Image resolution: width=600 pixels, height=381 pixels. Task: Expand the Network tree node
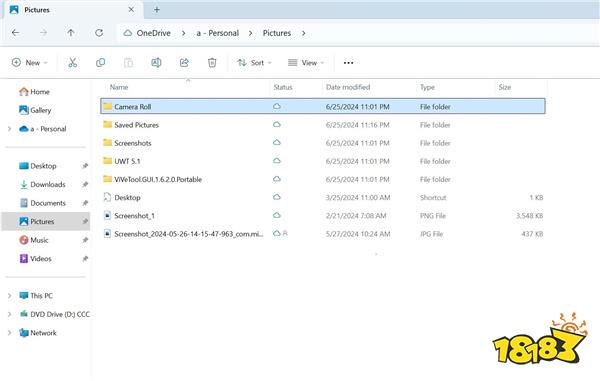pyautogui.click(x=10, y=333)
